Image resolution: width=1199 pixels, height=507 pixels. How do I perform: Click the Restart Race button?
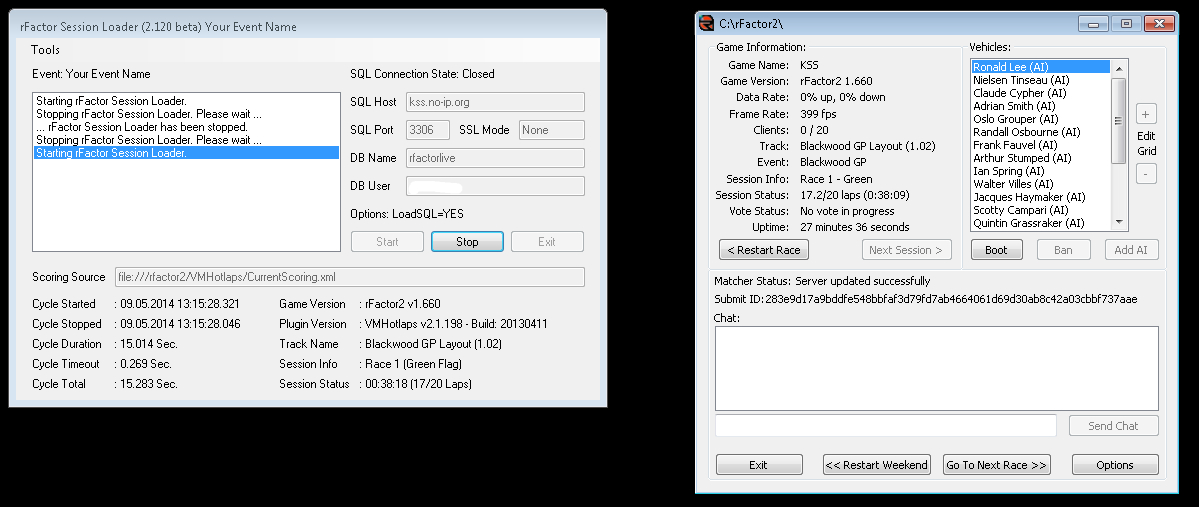(x=763, y=250)
